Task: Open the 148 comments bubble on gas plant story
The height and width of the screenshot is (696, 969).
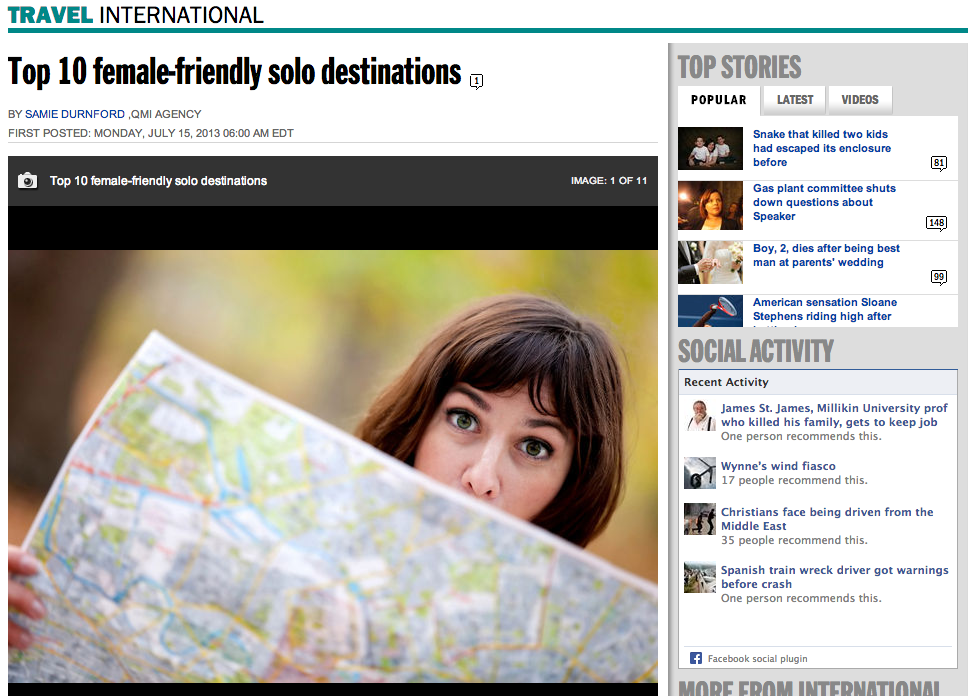Action: pos(936,223)
